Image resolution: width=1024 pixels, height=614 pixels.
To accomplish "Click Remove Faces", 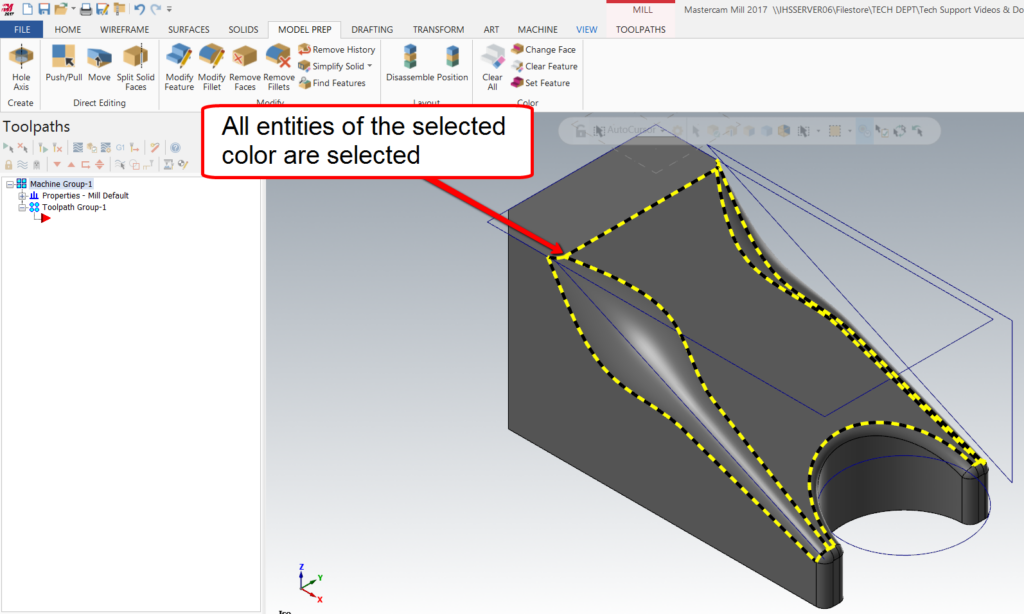I will coord(245,67).
